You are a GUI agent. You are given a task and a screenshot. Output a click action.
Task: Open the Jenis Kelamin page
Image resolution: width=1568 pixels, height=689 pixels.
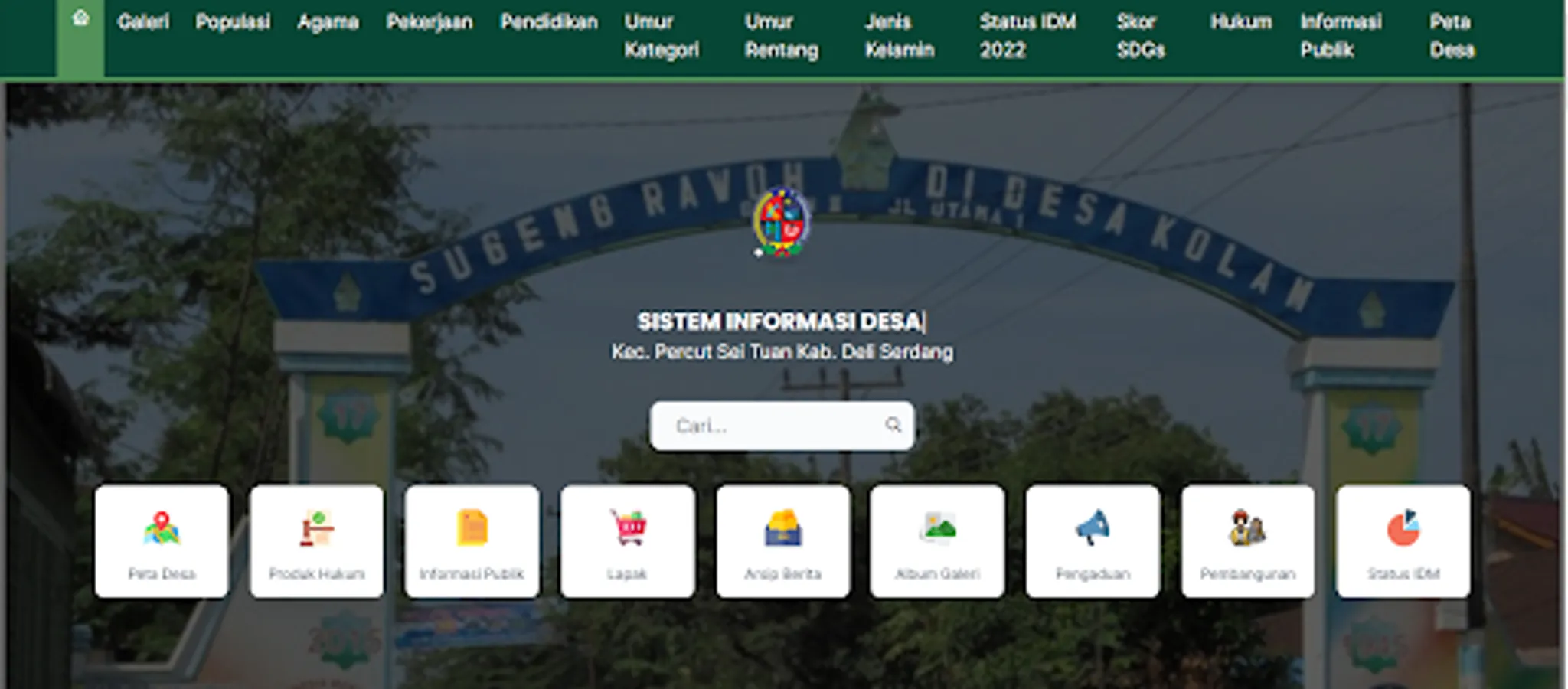(900, 36)
